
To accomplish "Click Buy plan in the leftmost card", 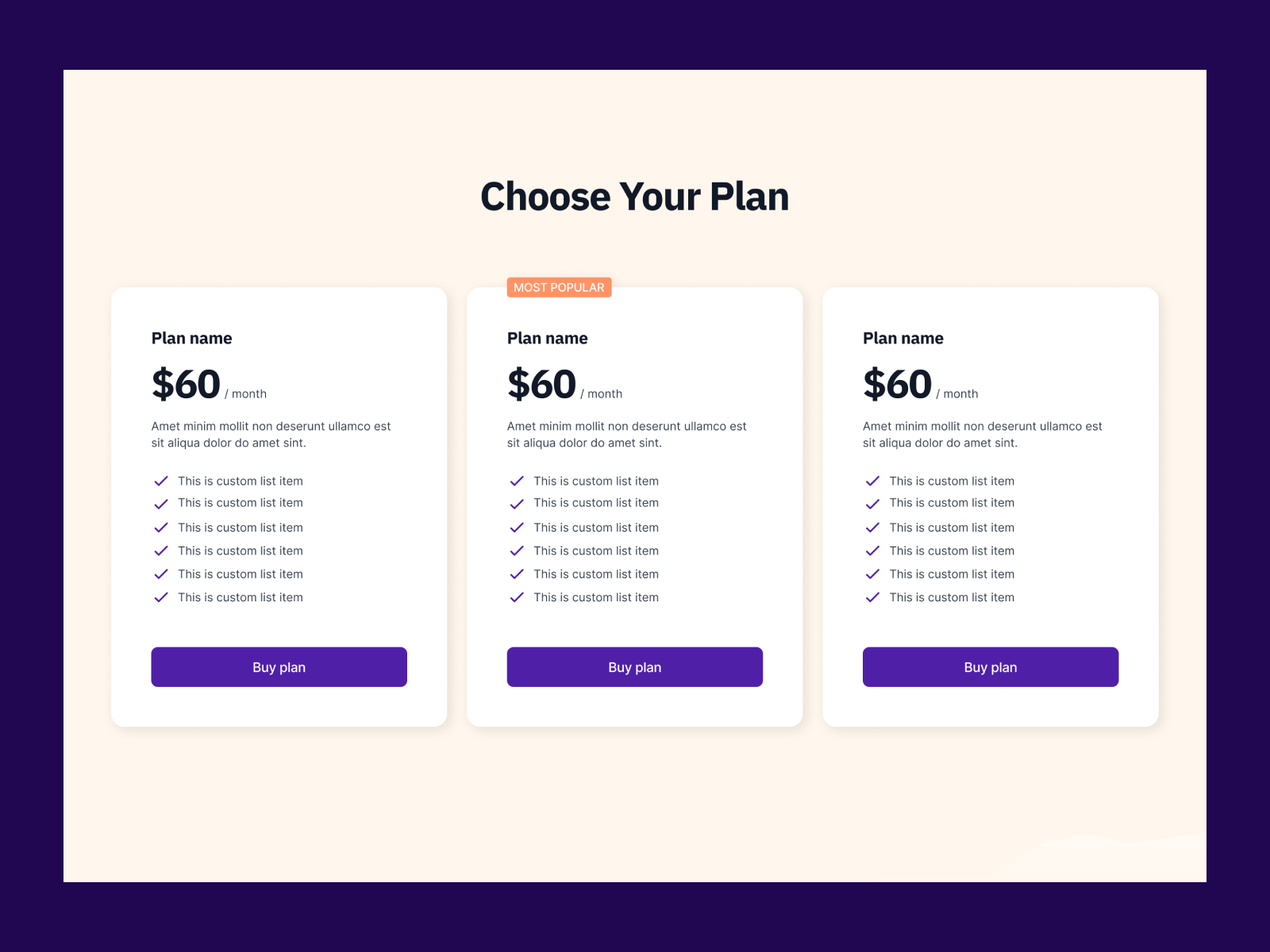I will pyautogui.click(x=279, y=666).
